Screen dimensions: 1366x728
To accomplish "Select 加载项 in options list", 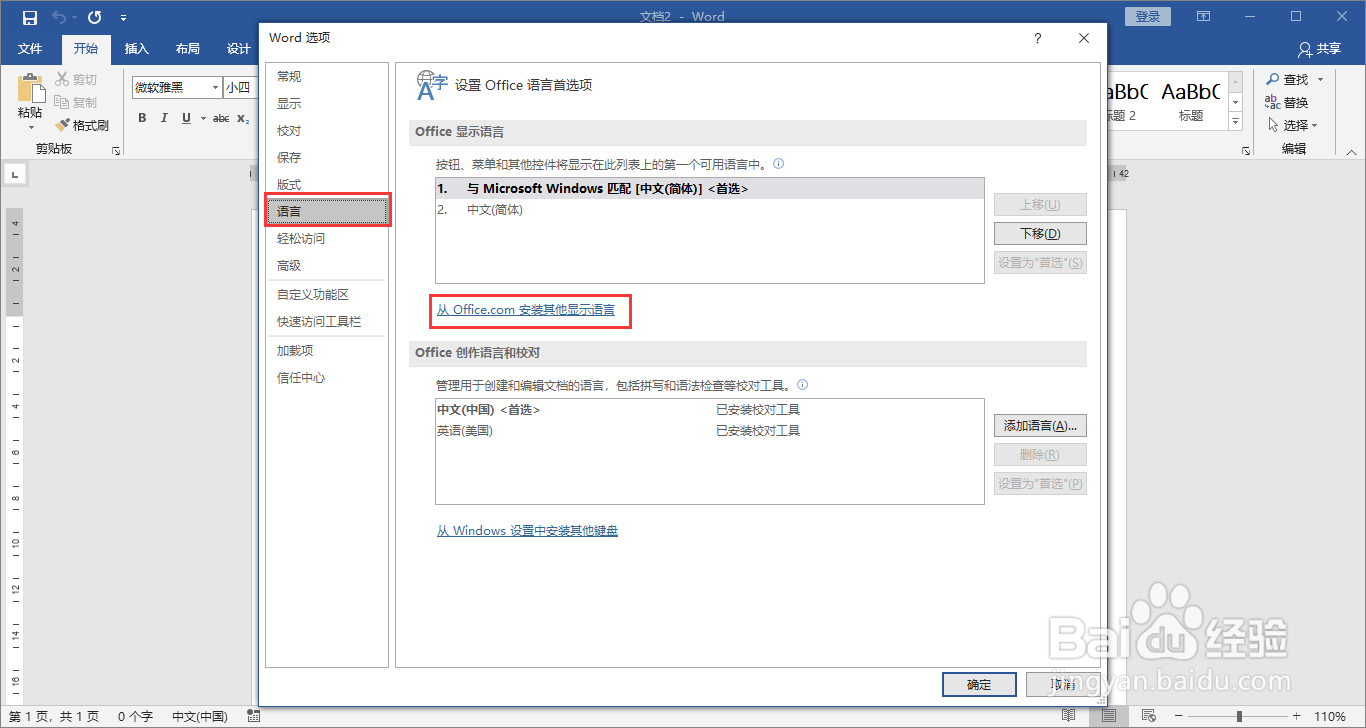I will pyautogui.click(x=326, y=351).
